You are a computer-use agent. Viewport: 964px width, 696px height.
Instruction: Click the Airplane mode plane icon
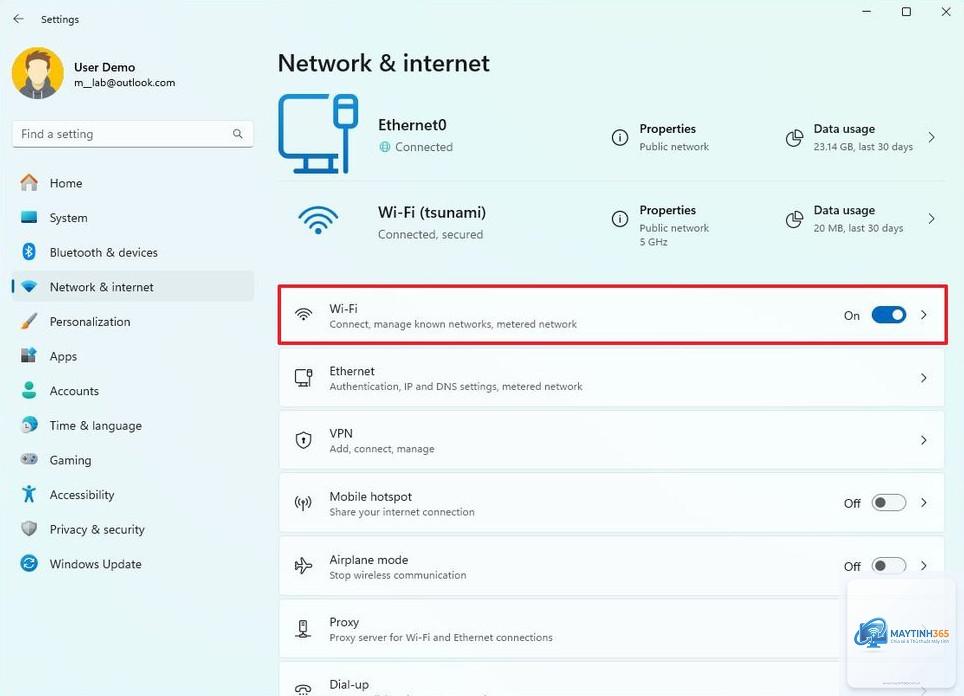click(x=303, y=566)
